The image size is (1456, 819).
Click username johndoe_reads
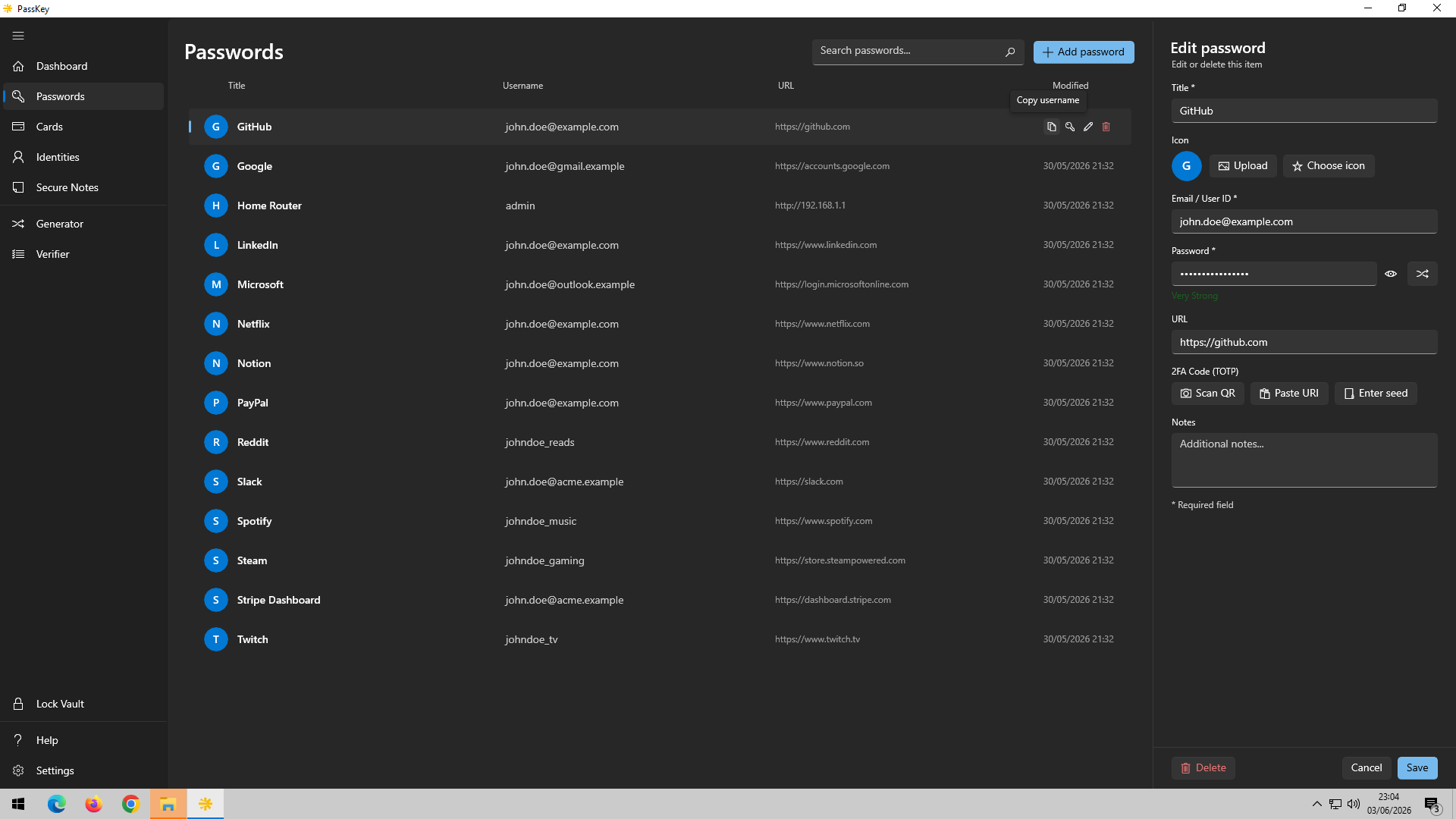(540, 442)
